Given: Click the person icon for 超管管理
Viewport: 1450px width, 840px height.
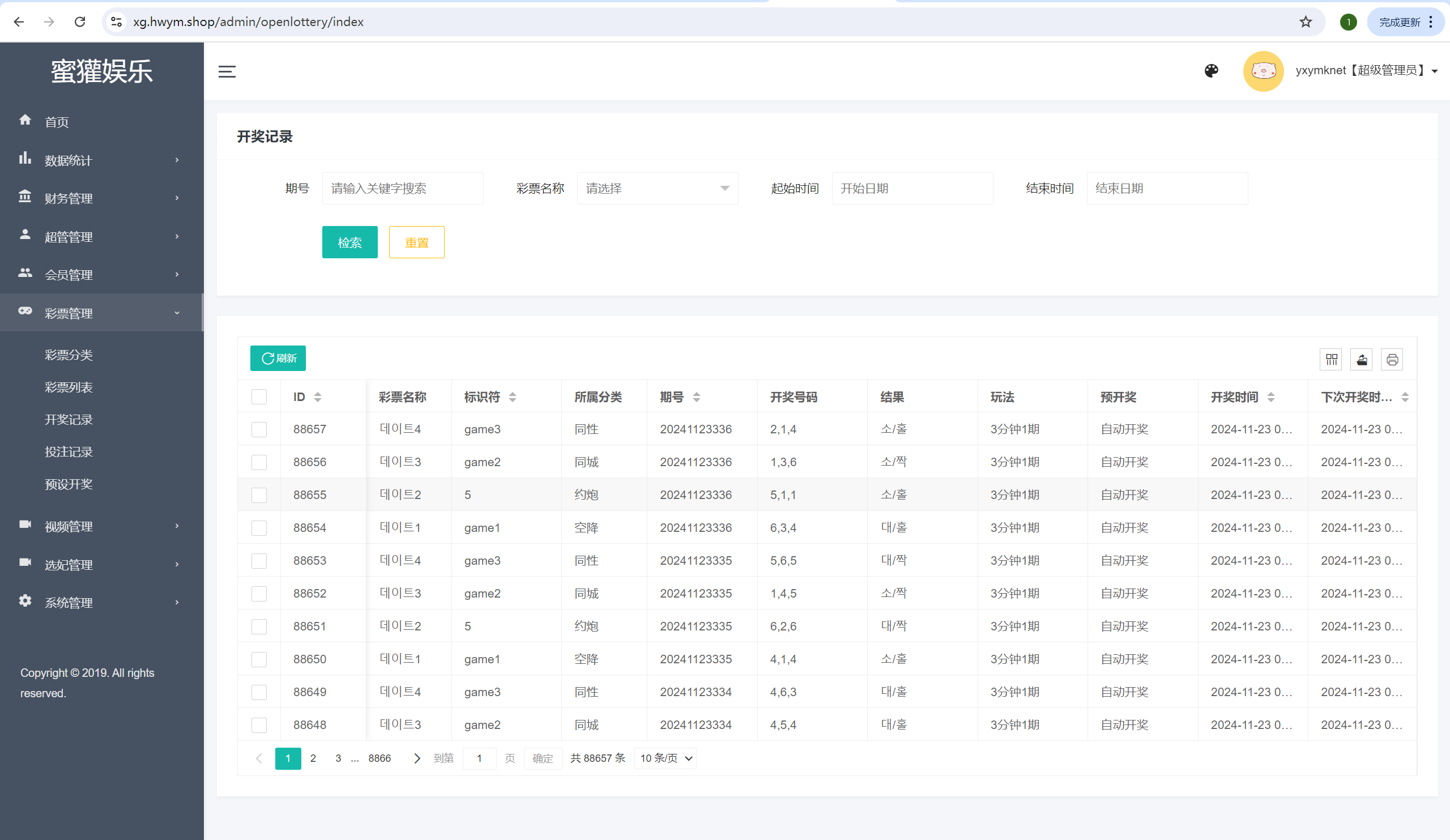Looking at the screenshot, I should (x=25, y=234).
